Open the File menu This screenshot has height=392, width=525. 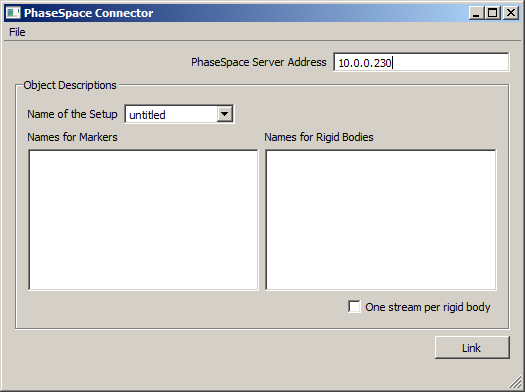pos(17,32)
